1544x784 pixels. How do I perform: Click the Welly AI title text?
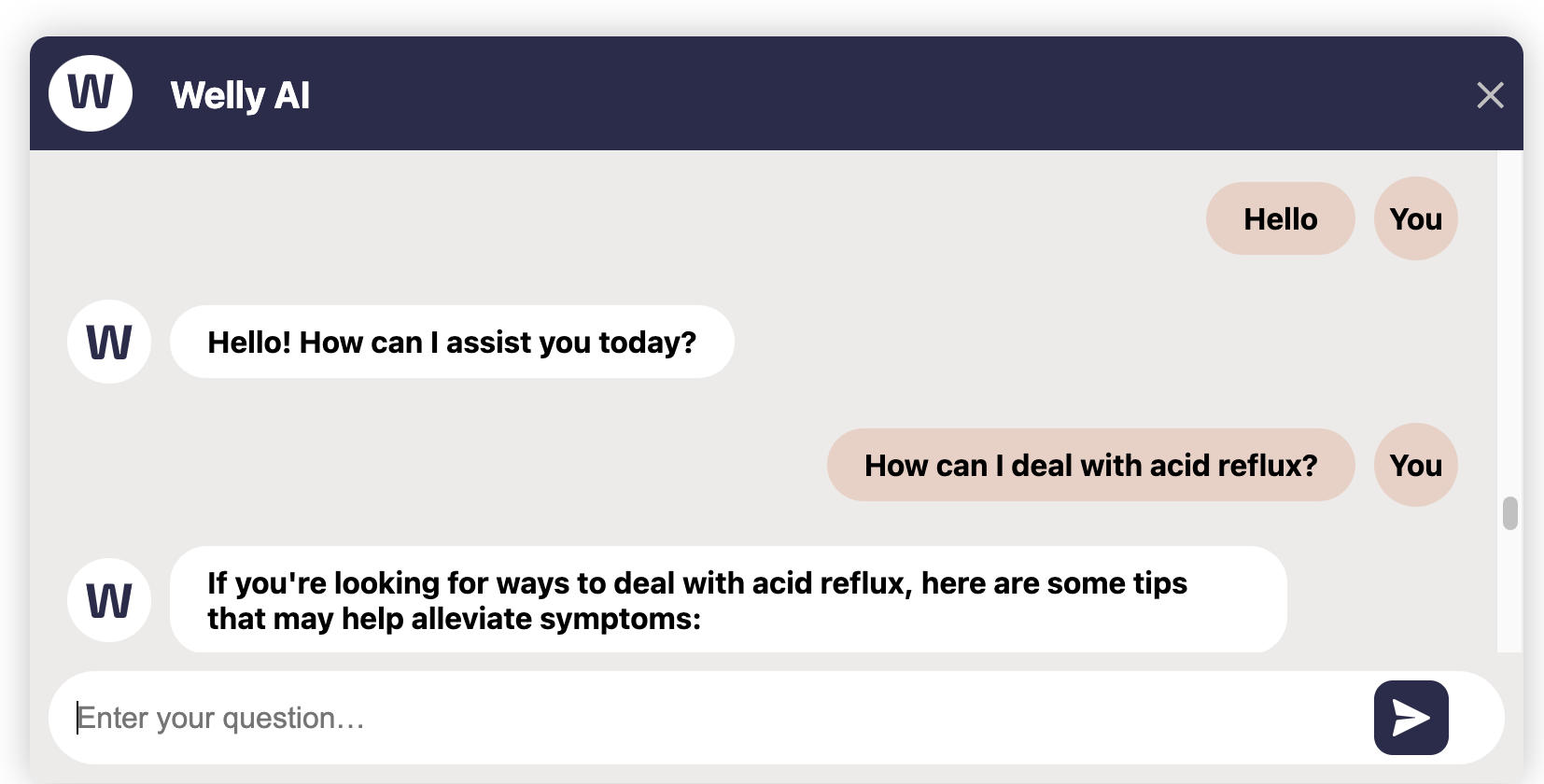click(240, 95)
